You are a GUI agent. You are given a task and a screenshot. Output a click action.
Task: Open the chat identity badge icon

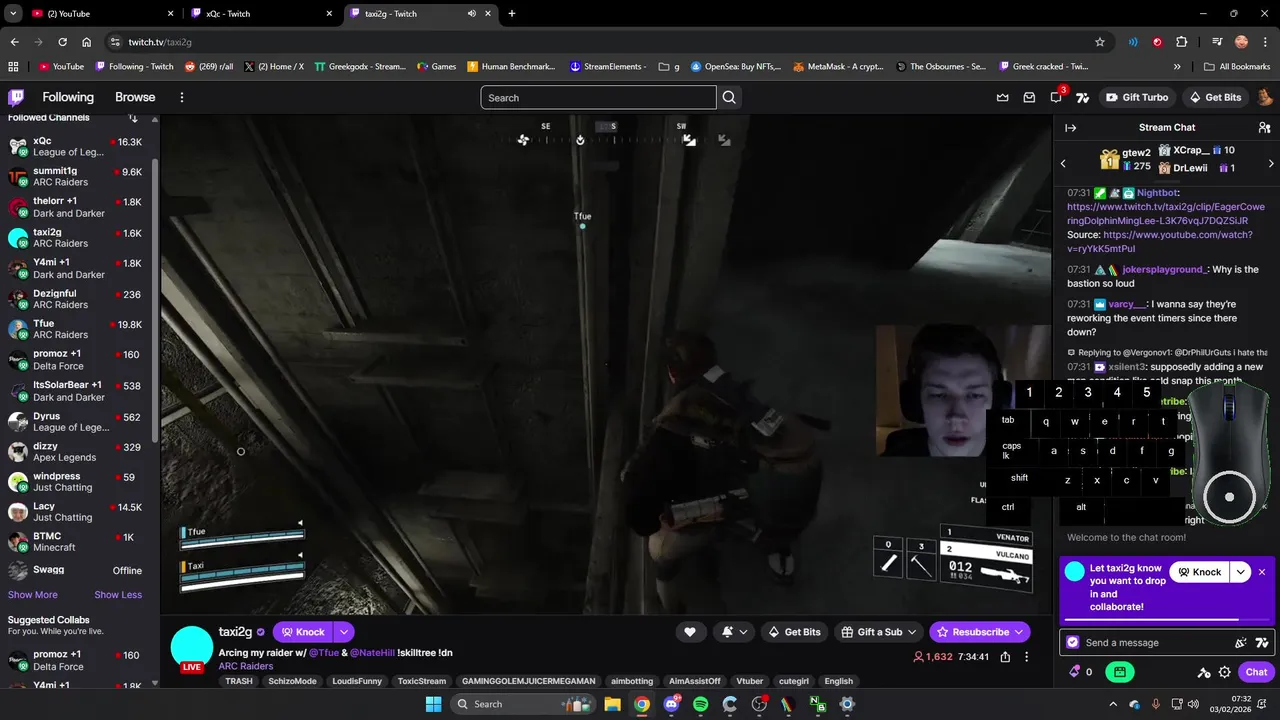click(1073, 643)
